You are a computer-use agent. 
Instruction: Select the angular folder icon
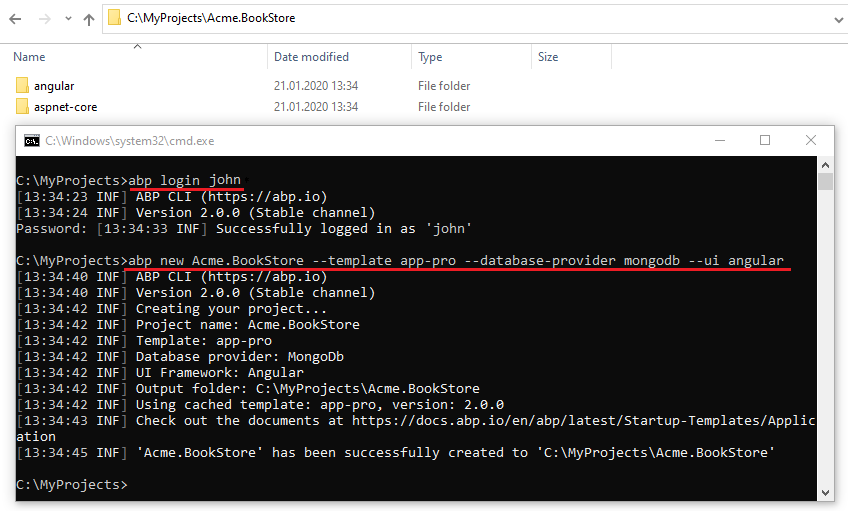coord(23,86)
